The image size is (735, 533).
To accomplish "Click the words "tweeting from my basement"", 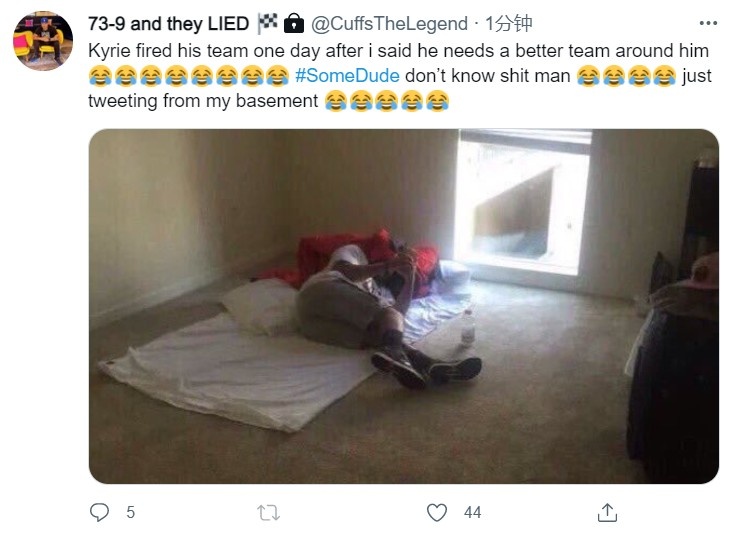I will tap(203, 101).
